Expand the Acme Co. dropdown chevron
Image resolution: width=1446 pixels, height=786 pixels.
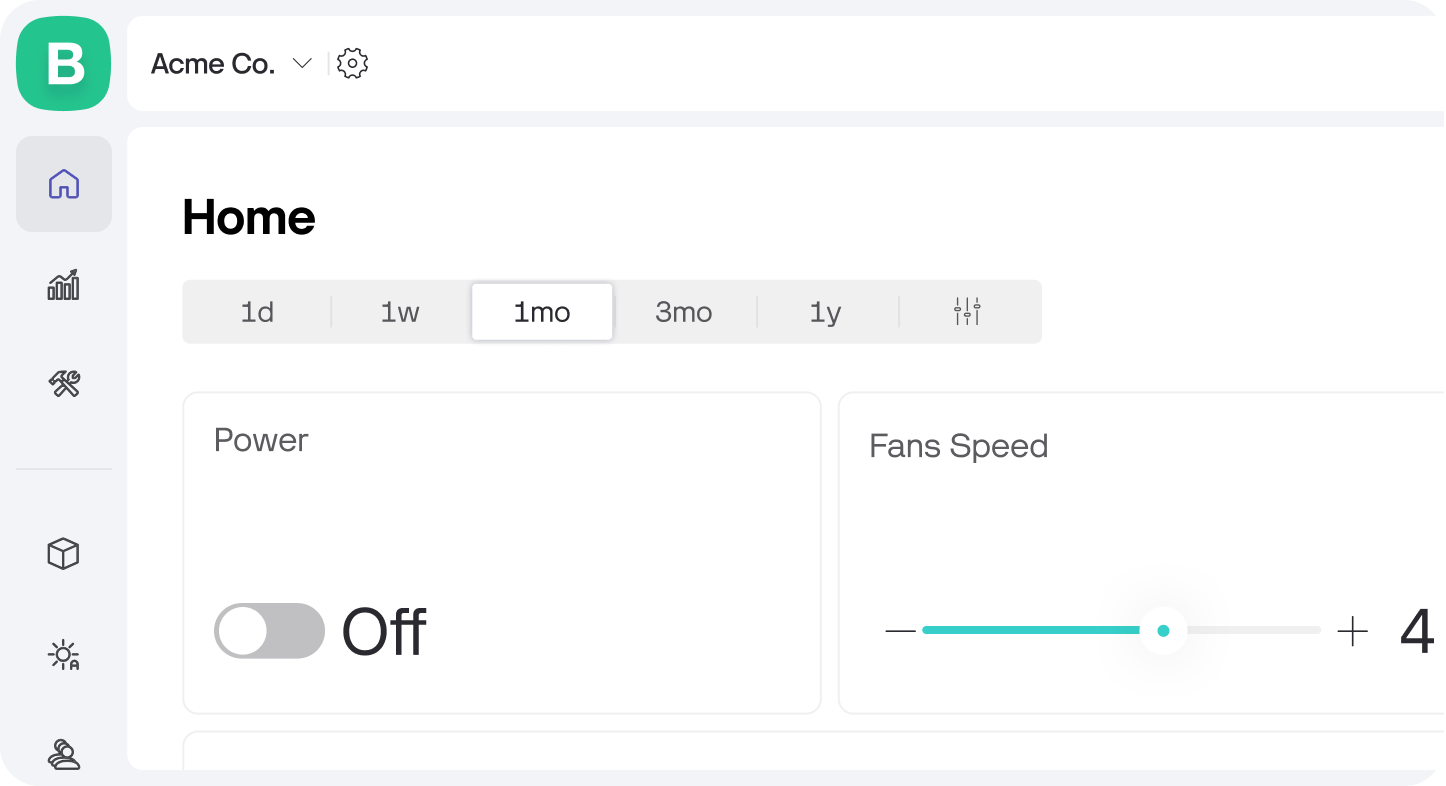[x=301, y=64]
